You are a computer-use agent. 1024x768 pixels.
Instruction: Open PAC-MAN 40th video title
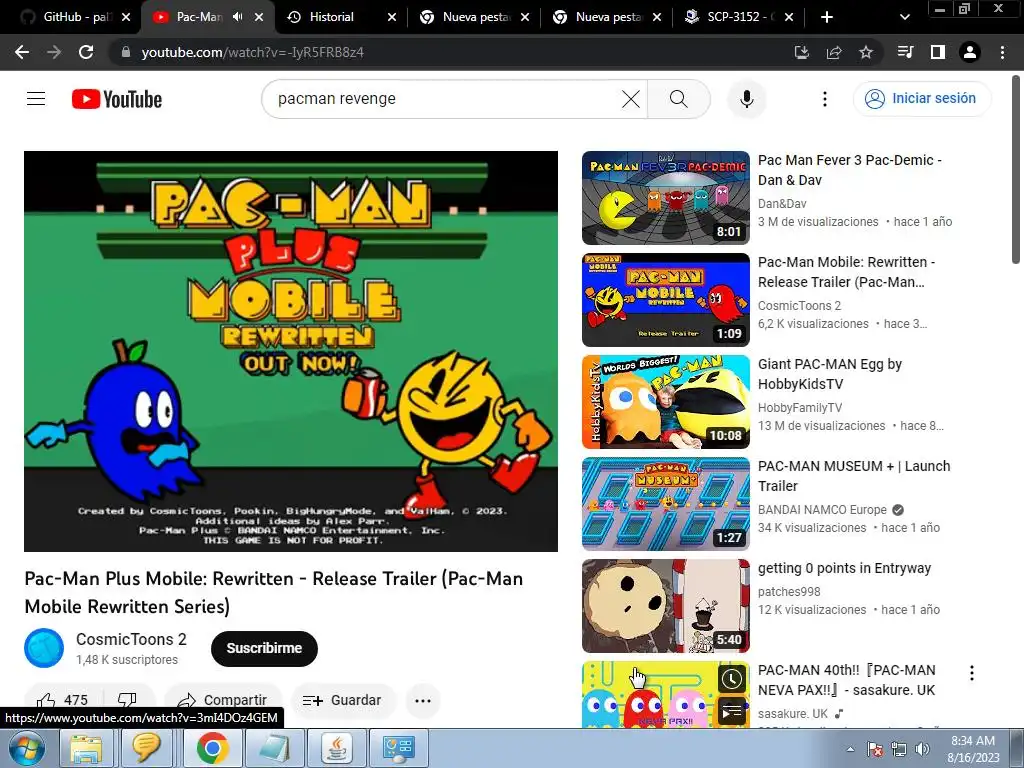tap(846, 680)
